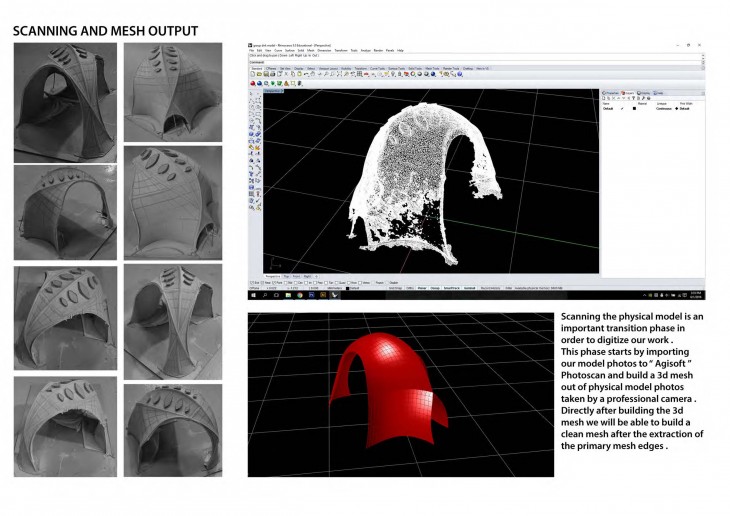This screenshot has width=730, height=516.
Task: Click the first red sphere render icon
Action: point(252,84)
